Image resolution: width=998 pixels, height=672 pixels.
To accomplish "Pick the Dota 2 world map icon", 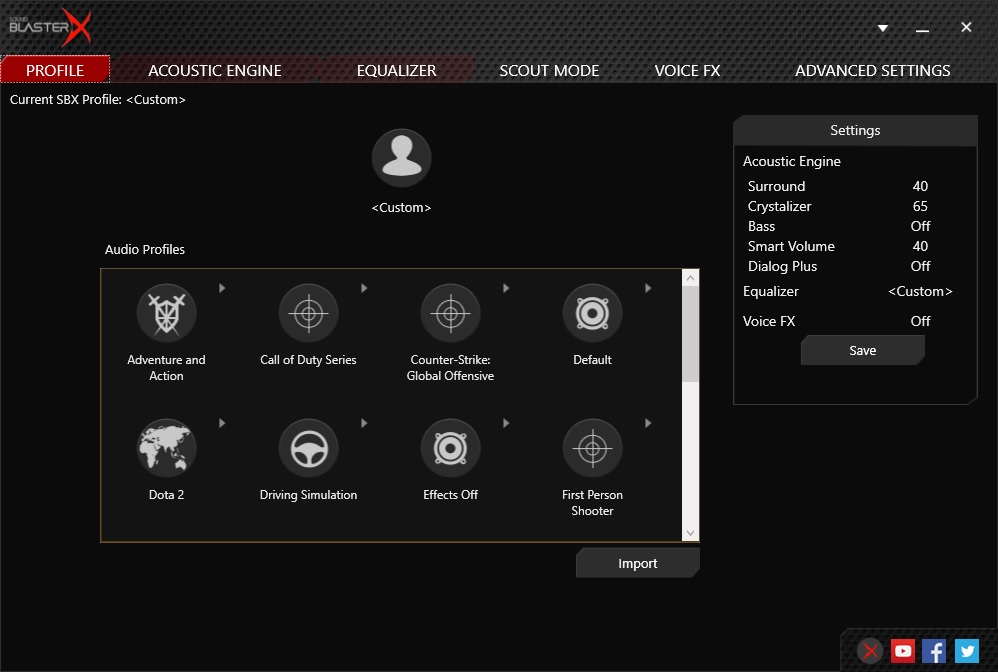I will 166,448.
